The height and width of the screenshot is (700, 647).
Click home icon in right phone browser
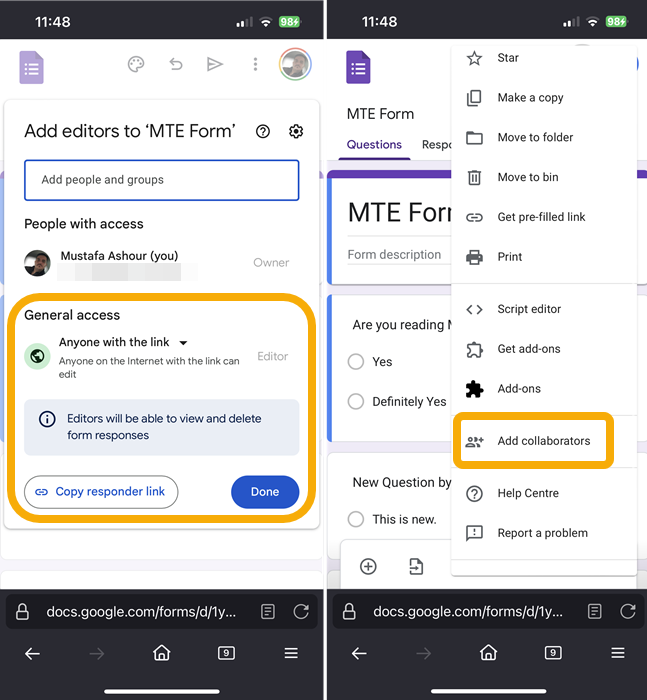488,653
